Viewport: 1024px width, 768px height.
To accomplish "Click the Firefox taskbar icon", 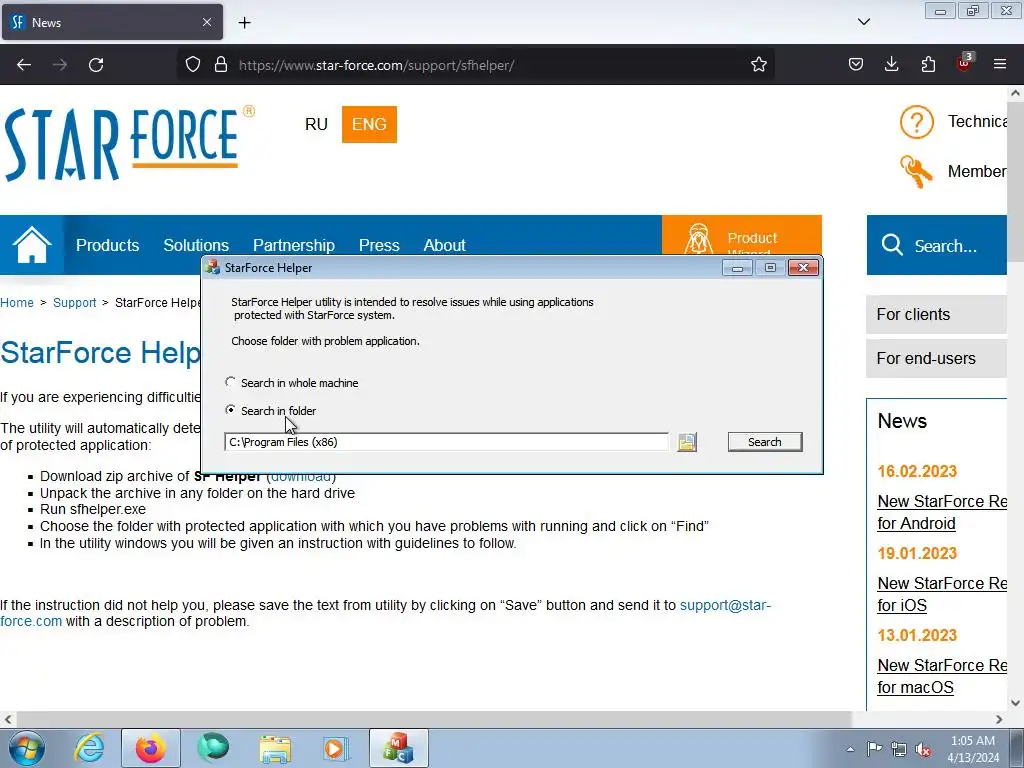I will (150, 748).
